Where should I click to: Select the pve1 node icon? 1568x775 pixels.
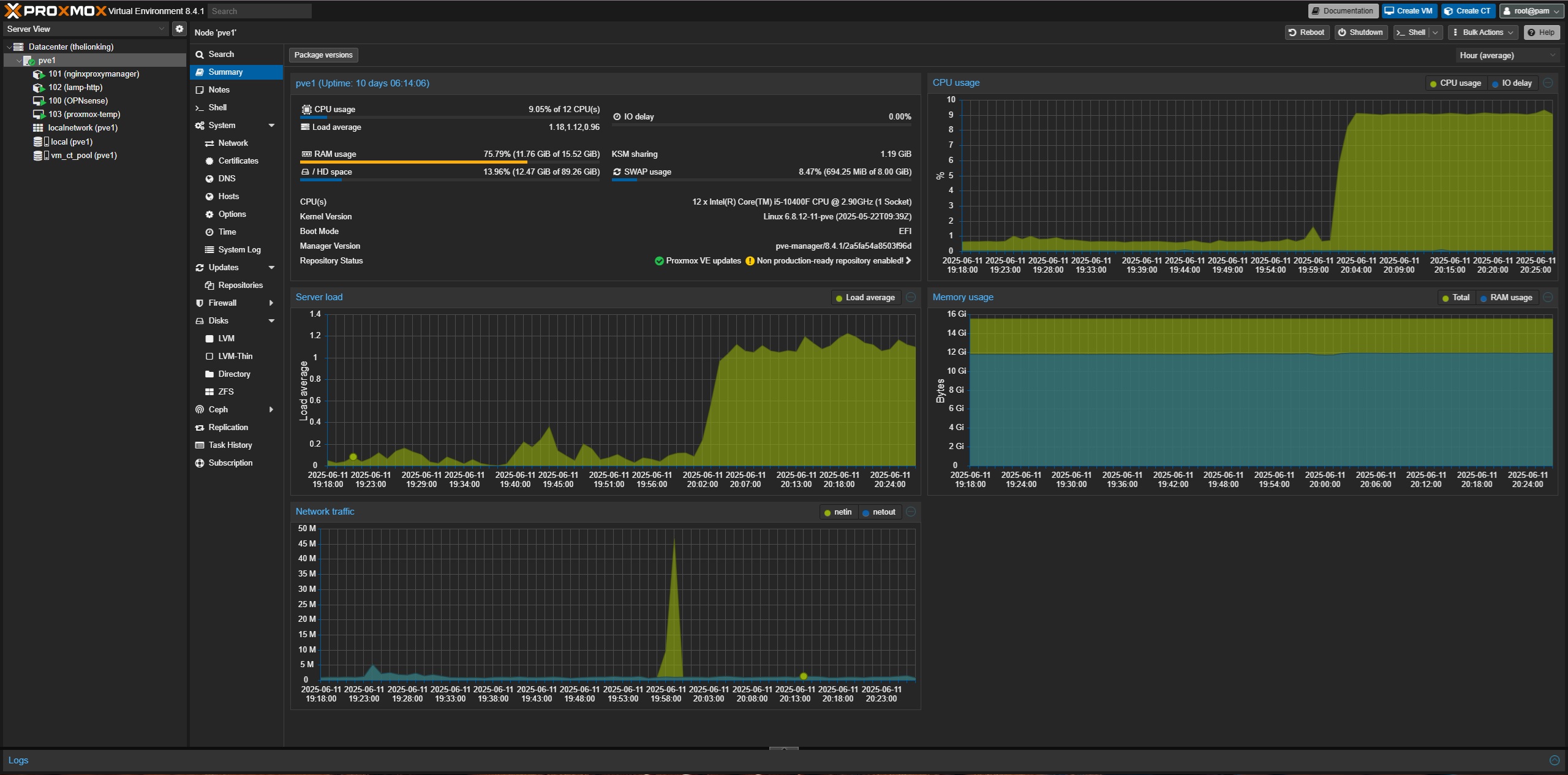(29, 60)
